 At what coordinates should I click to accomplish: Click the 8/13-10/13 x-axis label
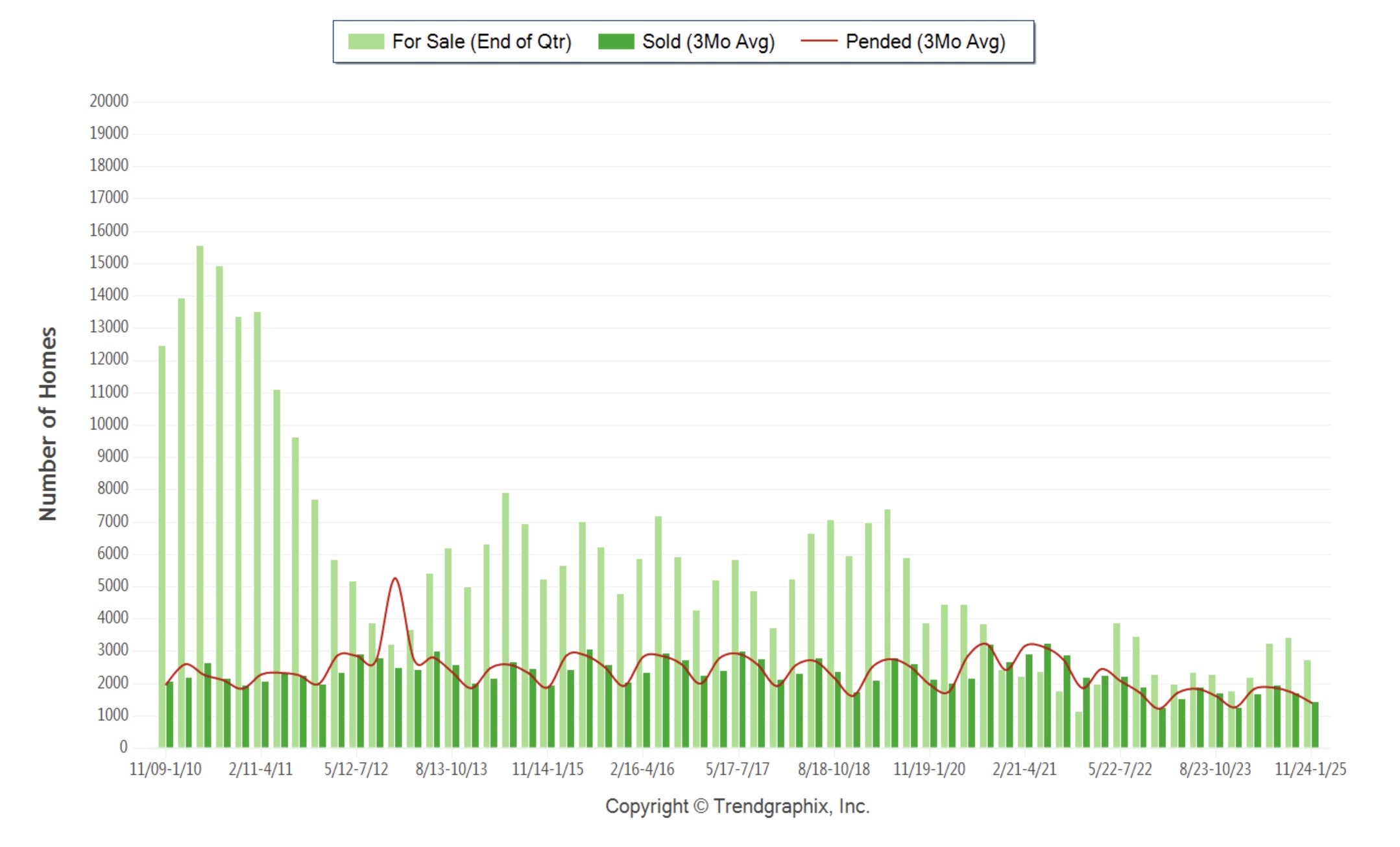tap(452, 769)
